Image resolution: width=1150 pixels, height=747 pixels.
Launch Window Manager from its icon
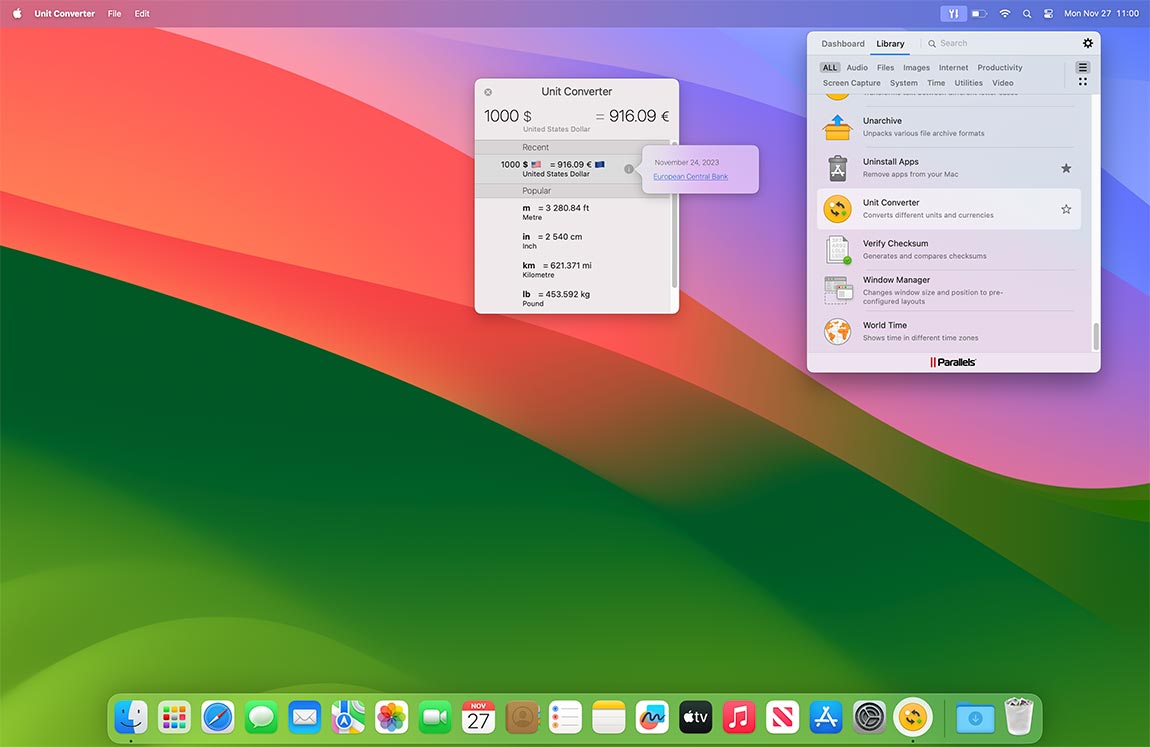pos(837,290)
